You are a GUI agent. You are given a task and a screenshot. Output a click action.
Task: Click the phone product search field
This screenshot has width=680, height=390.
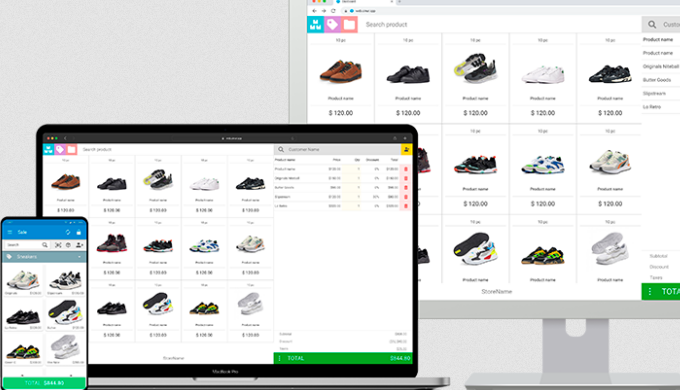click(x=27, y=245)
